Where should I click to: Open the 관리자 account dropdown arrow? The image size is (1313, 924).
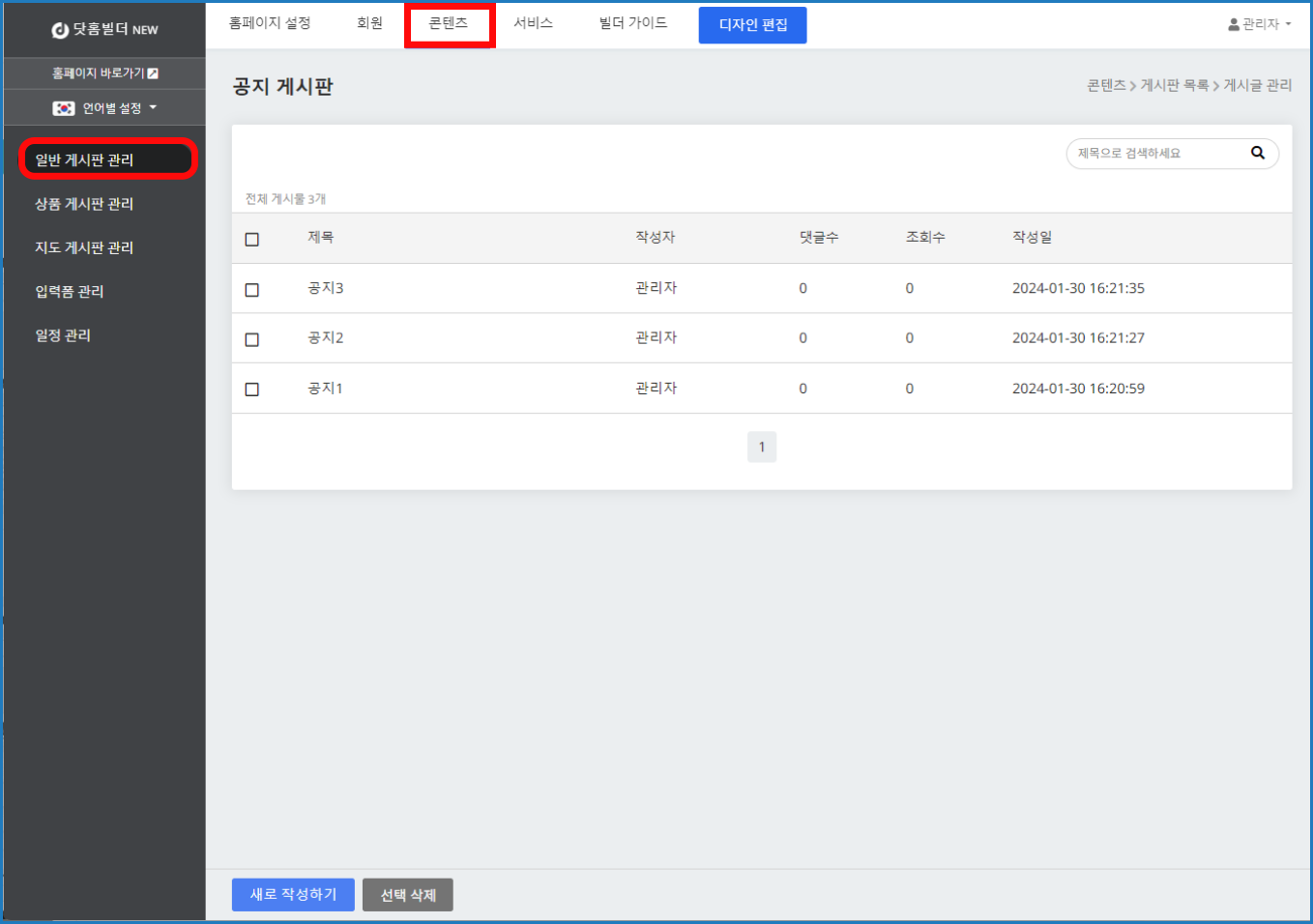click(1288, 24)
